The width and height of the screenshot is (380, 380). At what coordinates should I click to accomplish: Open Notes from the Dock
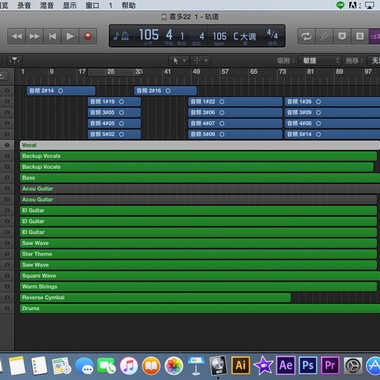(x=17, y=365)
